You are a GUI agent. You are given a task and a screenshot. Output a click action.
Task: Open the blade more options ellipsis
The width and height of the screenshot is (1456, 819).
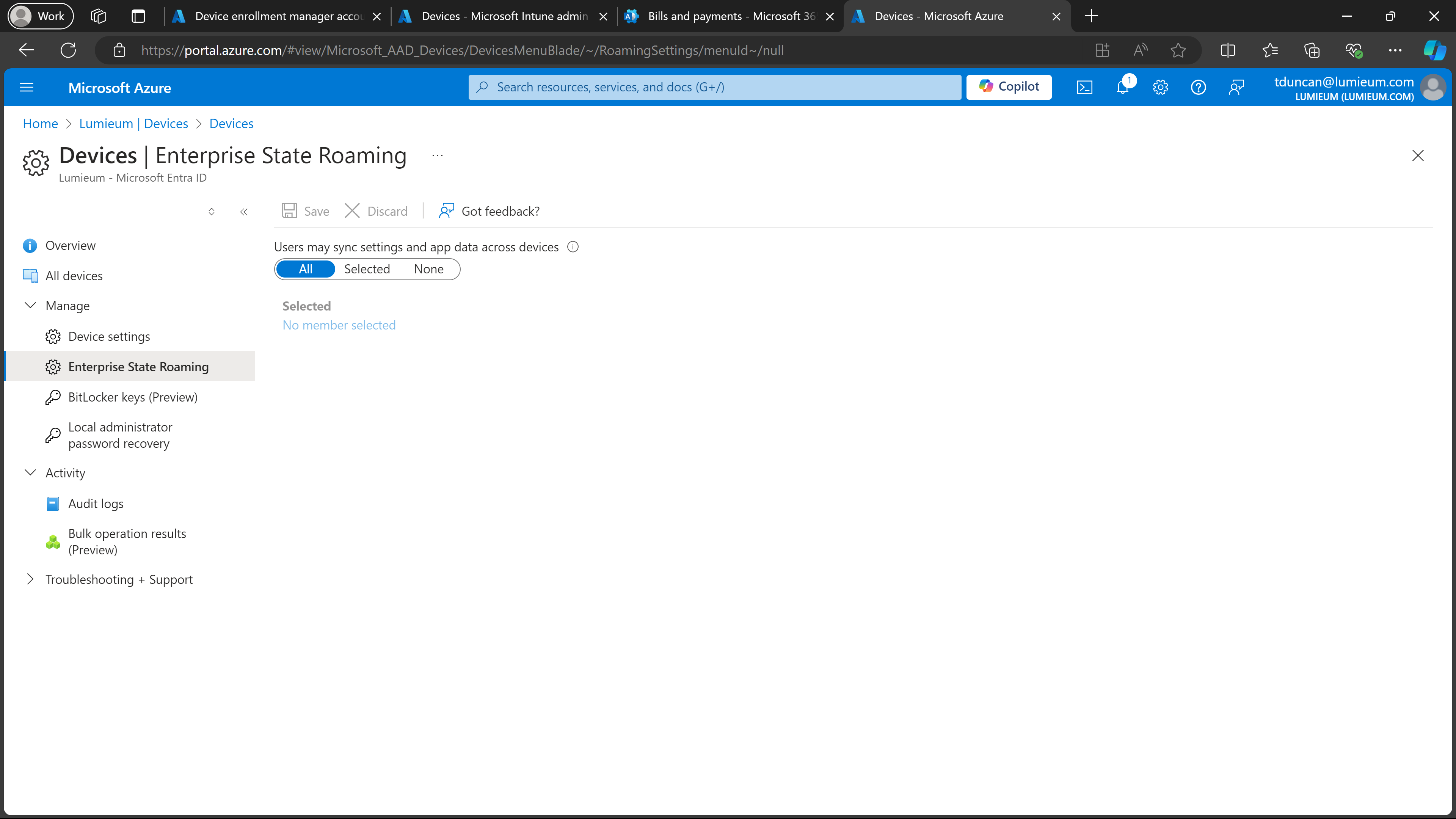coord(438,155)
